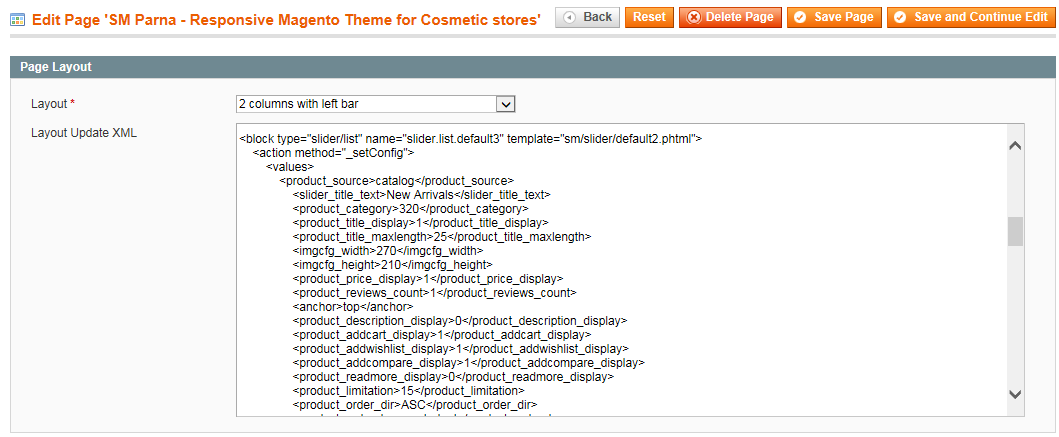The width and height of the screenshot is (1059, 437).
Task: Click the product_price_display line
Action: tap(428, 278)
